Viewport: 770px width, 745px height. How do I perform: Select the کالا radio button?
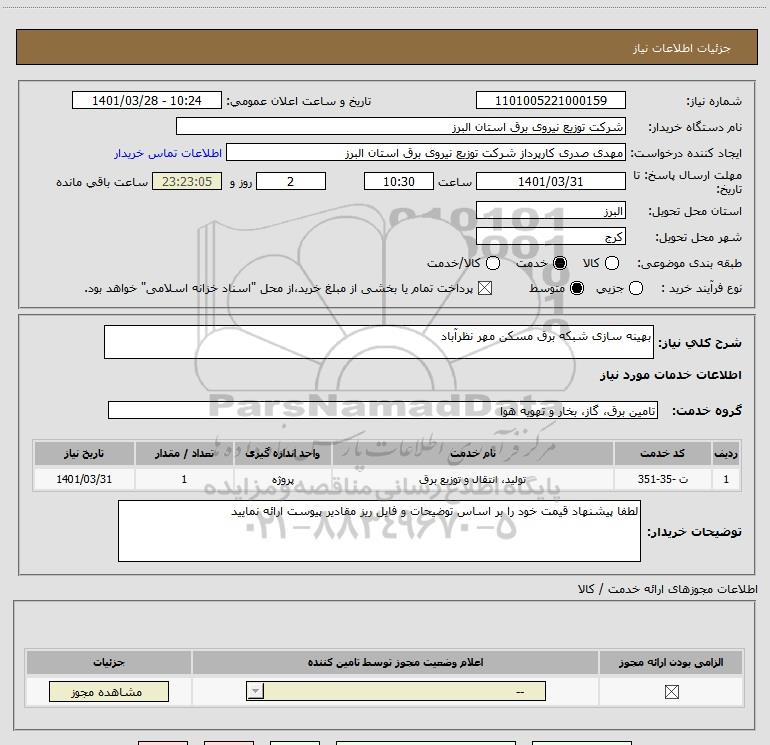point(612,263)
